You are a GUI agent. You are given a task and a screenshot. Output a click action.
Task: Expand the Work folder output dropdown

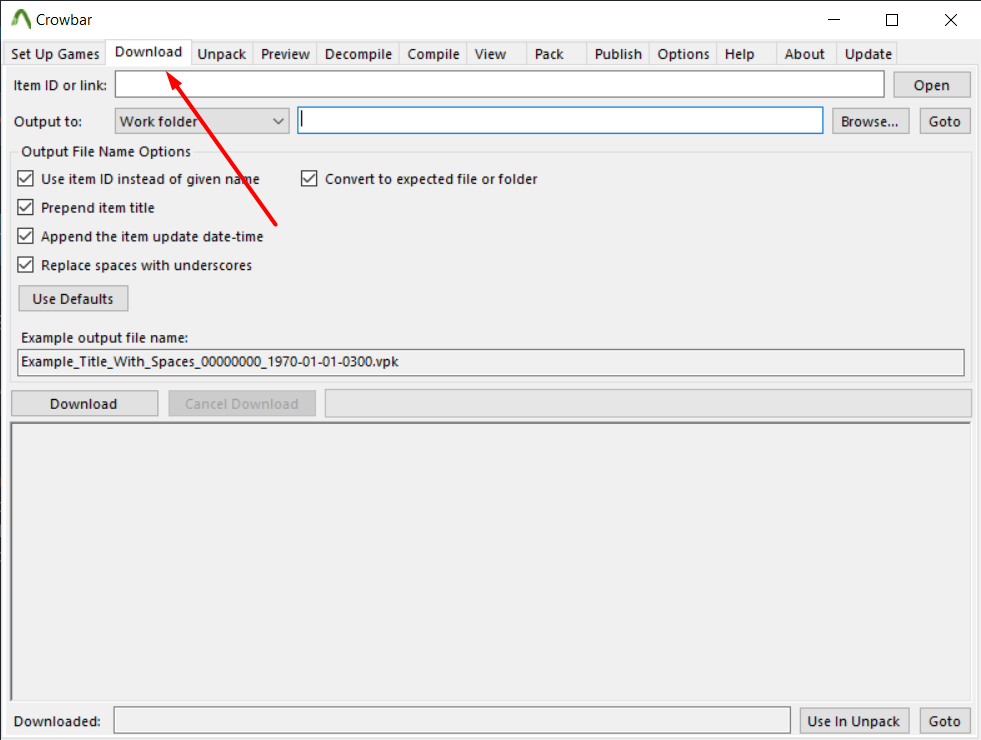pos(201,121)
